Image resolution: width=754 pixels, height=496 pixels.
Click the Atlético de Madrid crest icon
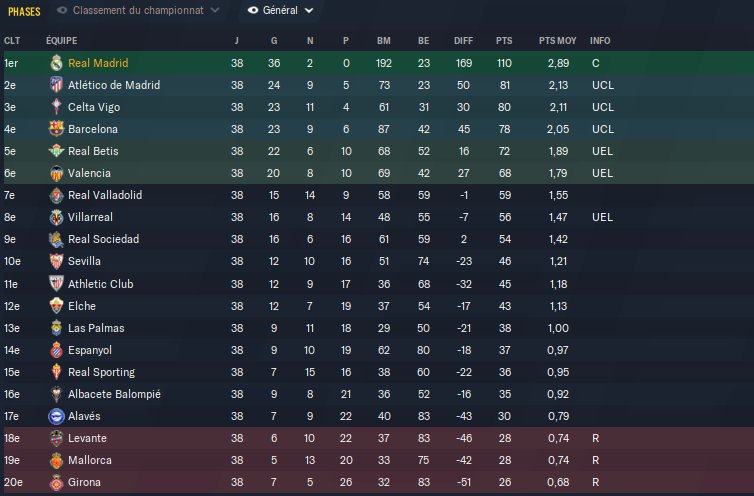pos(56,85)
